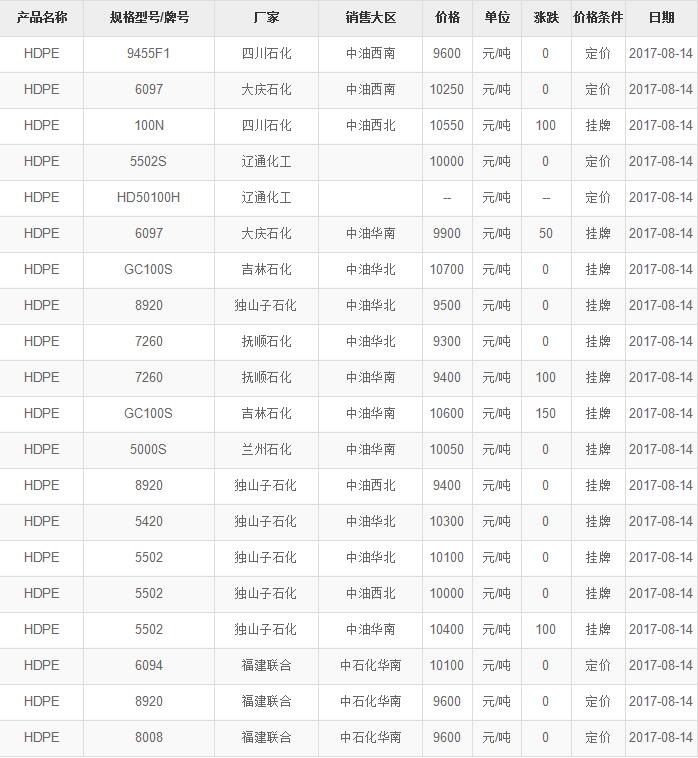Screen dimensions: 698x758
Task: Select the 8008 grade cell
Action: (x=149, y=738)
